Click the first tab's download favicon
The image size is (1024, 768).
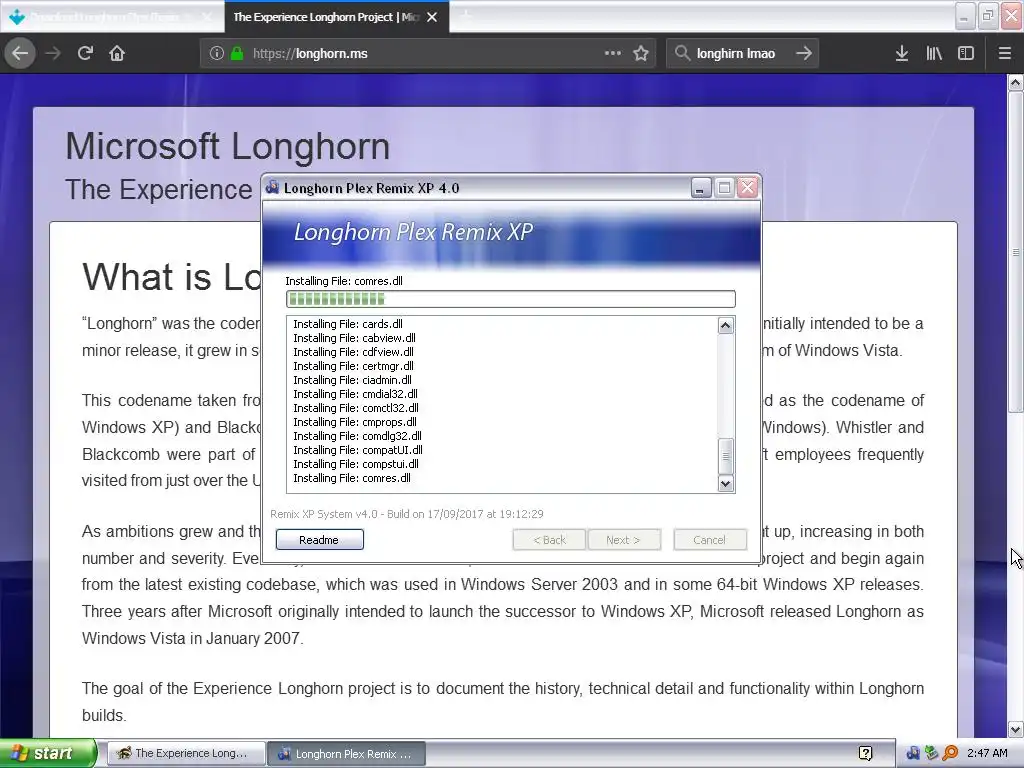pos(17,17)
